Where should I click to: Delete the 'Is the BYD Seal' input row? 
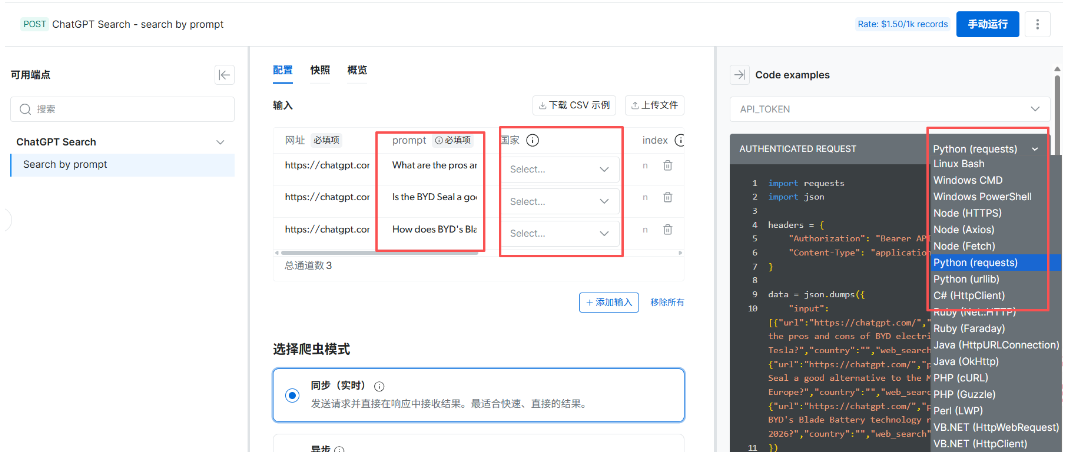[668, 197]
